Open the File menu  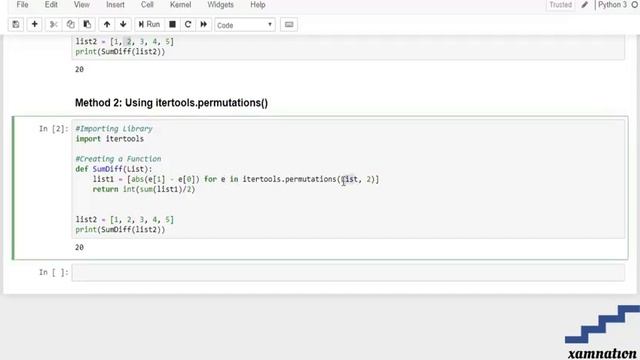(x=22, y=5)
